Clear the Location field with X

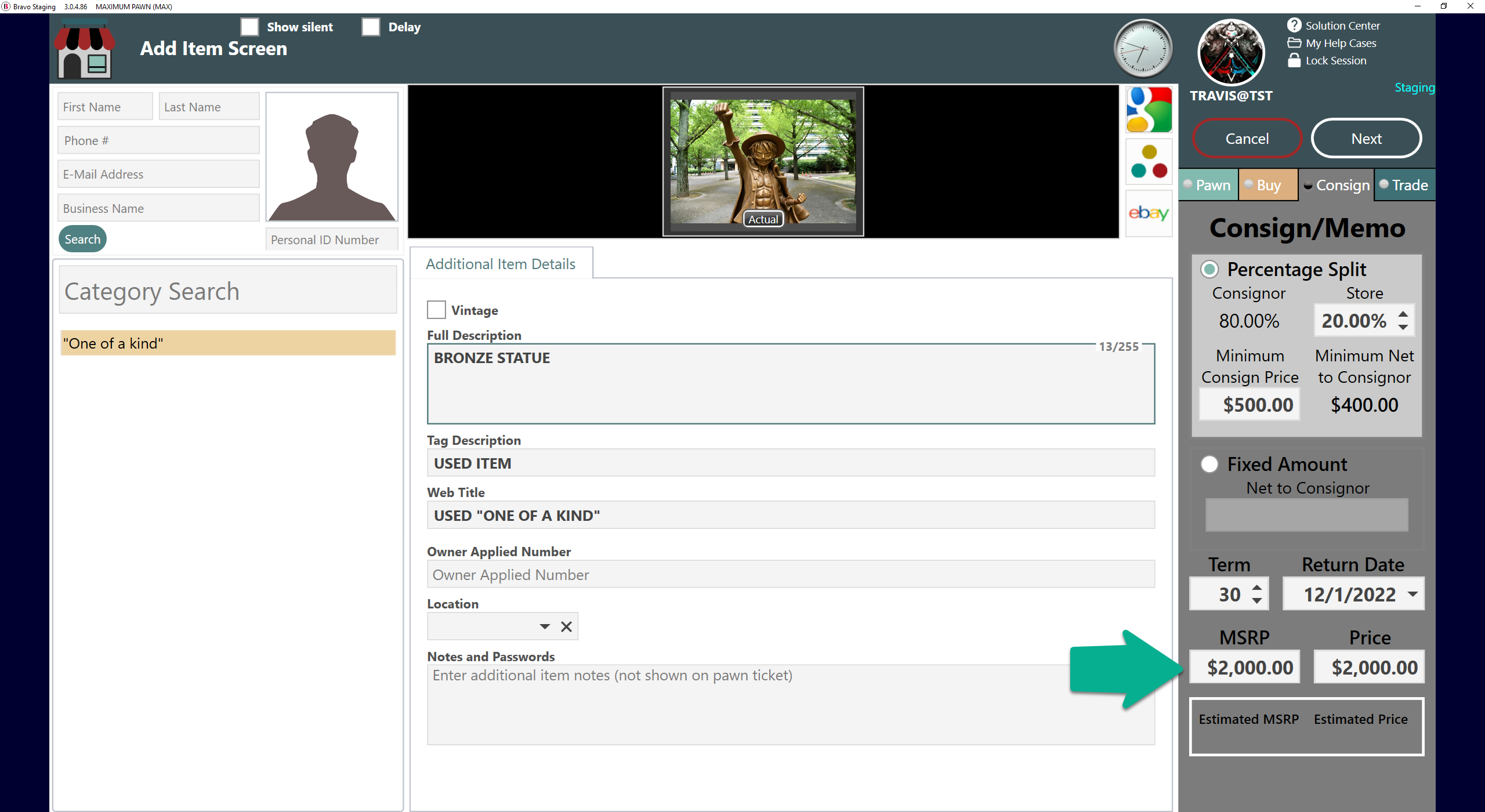(x=566, y=626)
